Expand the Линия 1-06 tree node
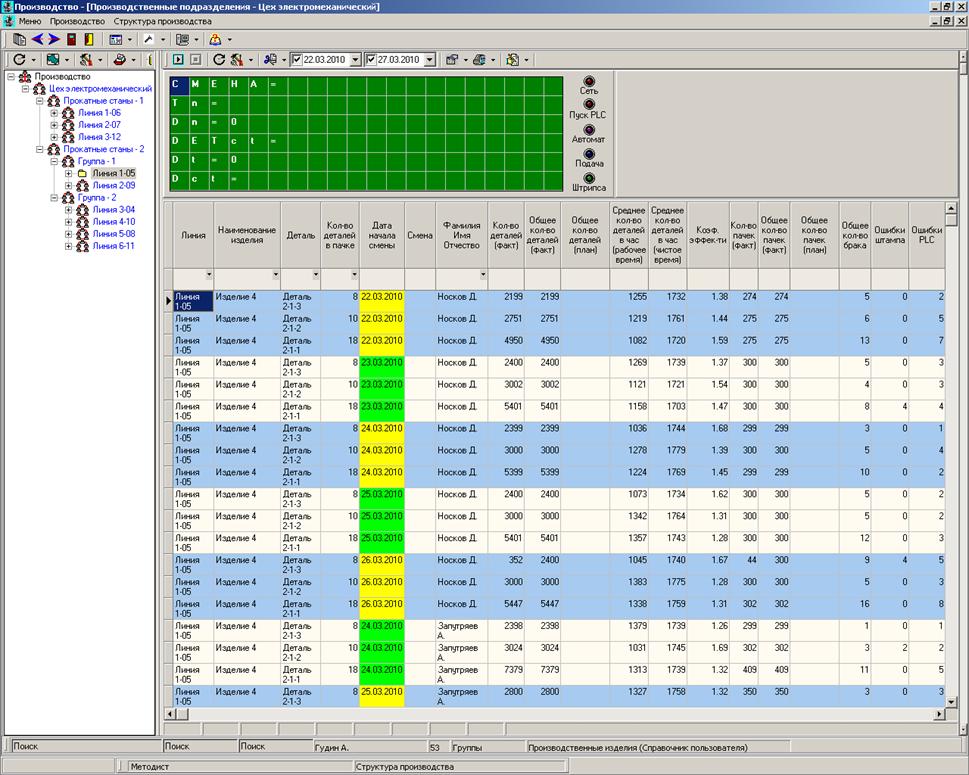This screenshot has height=775, width=969. coord(54,113)
